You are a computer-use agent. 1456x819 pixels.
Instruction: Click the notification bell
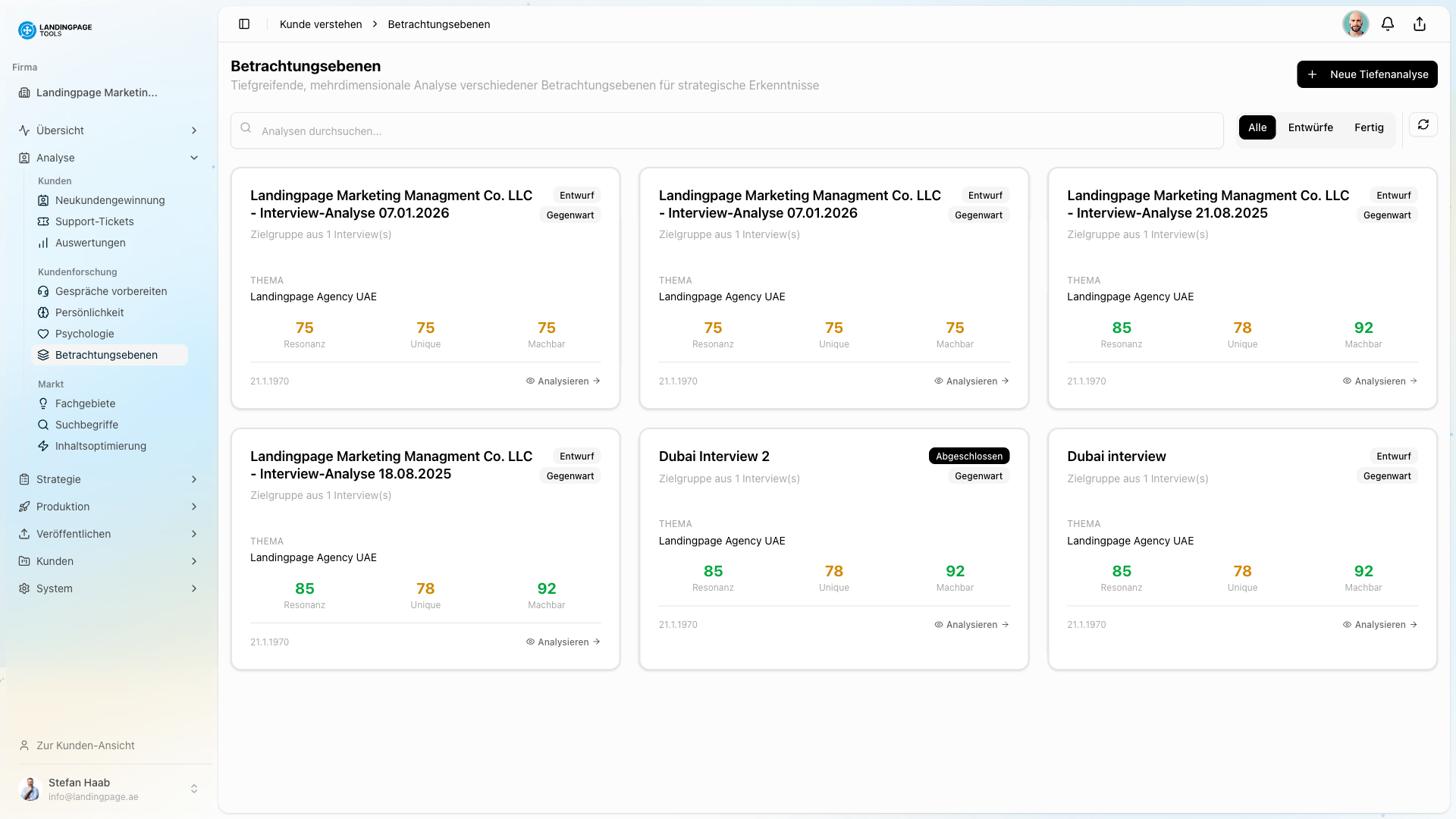click(1388, 24)
